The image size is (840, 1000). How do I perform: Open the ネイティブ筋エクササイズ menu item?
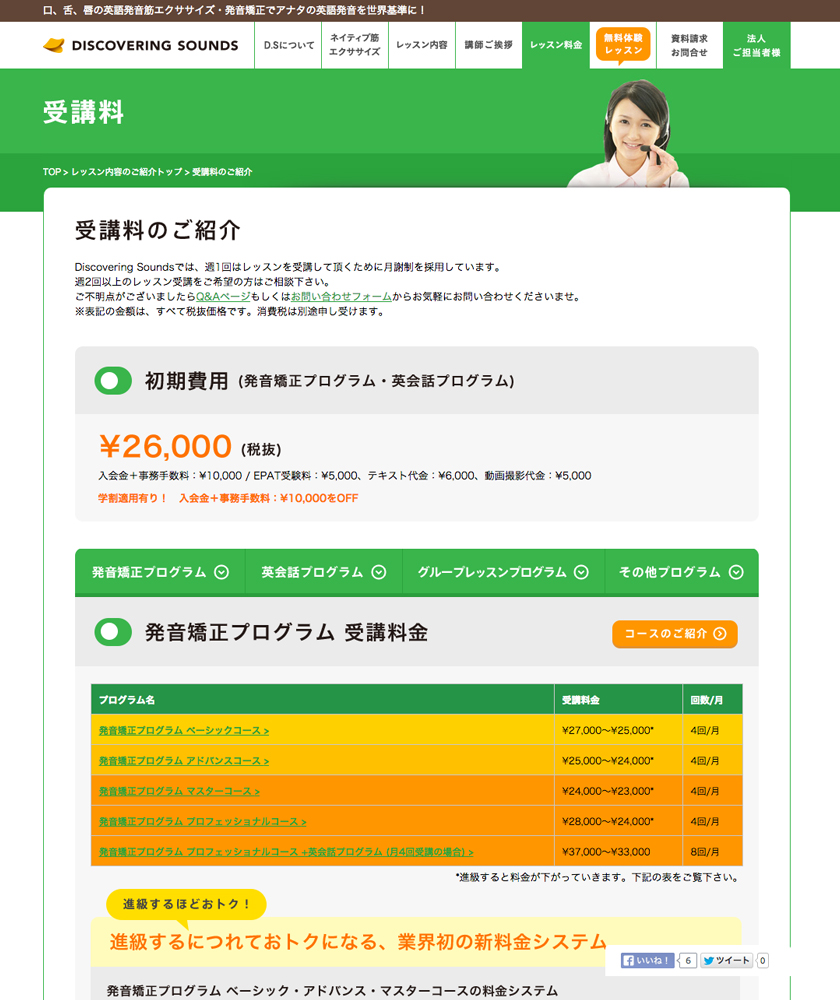pyautogui.click(x=355, y=45)
